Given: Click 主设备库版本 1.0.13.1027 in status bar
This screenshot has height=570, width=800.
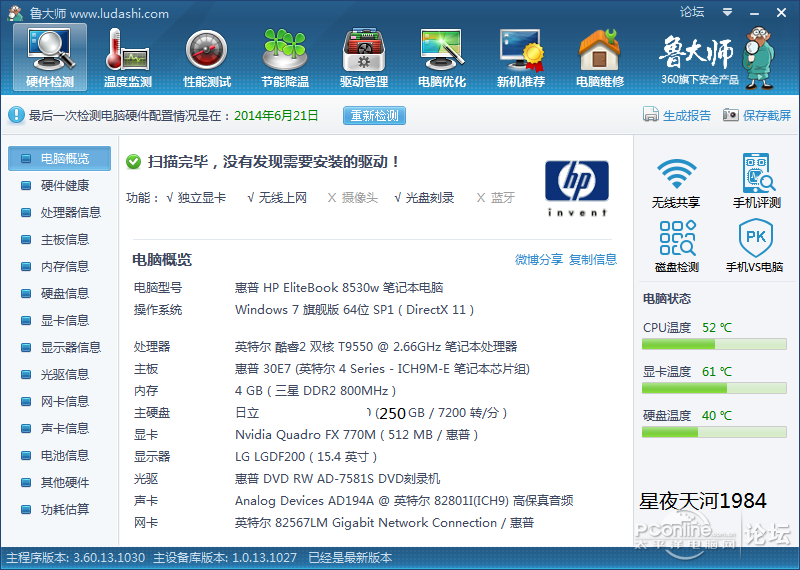Looking at the screenshot, I should pos(225,558).
